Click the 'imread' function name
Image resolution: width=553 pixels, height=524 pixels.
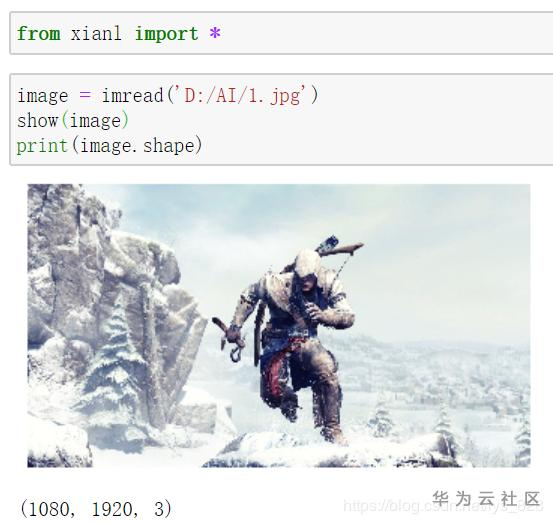tap(133, 96)
